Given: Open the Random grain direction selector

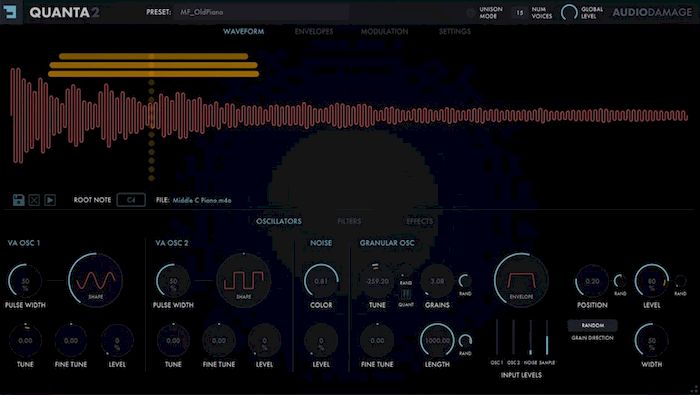Looking at the screenshot, I should (592, 325).
